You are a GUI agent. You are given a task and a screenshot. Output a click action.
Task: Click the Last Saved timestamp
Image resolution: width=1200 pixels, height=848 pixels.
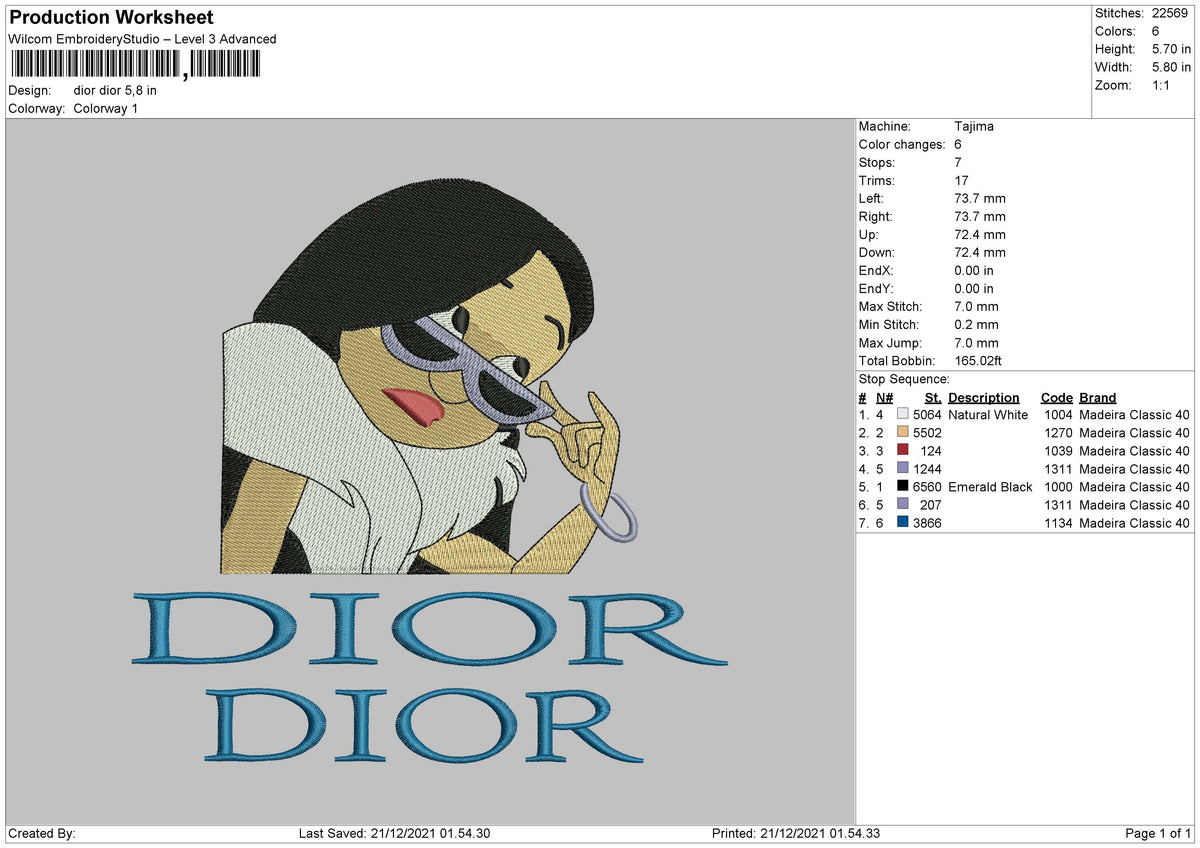(x=394, y=834)
